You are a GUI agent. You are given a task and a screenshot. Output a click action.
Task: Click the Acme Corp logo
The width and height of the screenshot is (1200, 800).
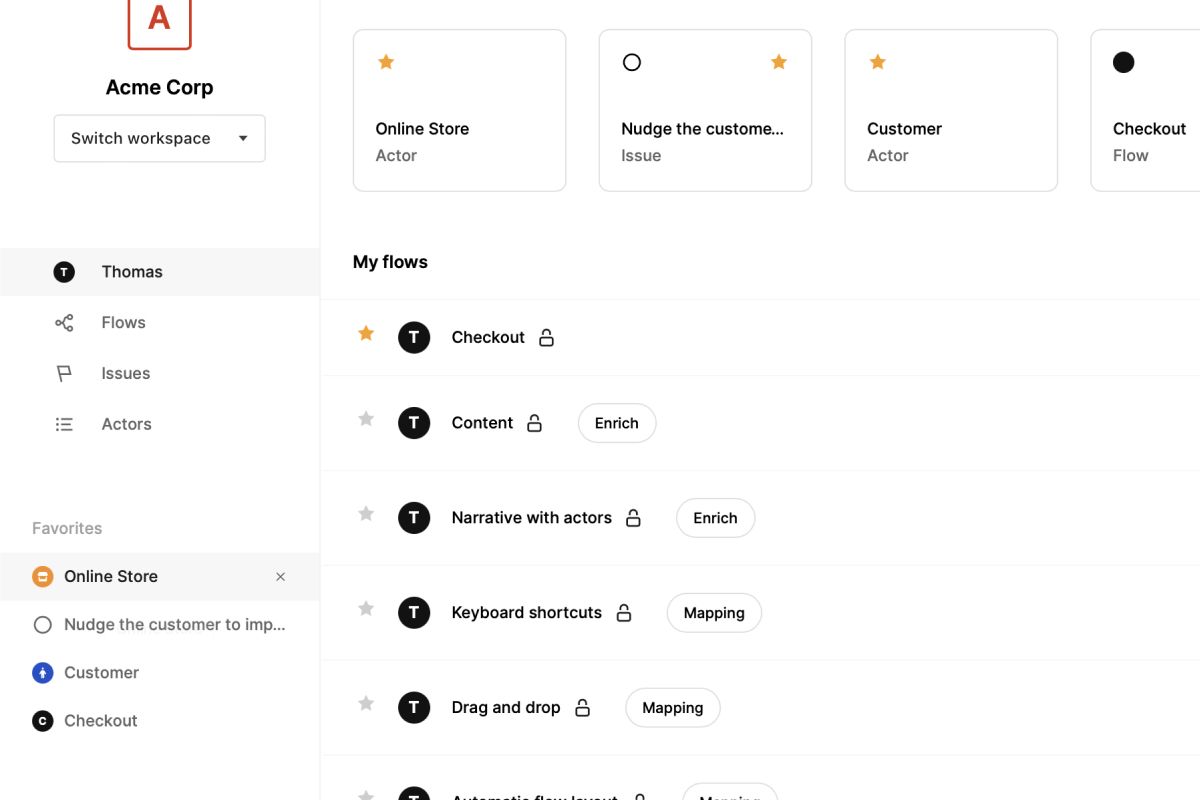(x=159, y=20)
